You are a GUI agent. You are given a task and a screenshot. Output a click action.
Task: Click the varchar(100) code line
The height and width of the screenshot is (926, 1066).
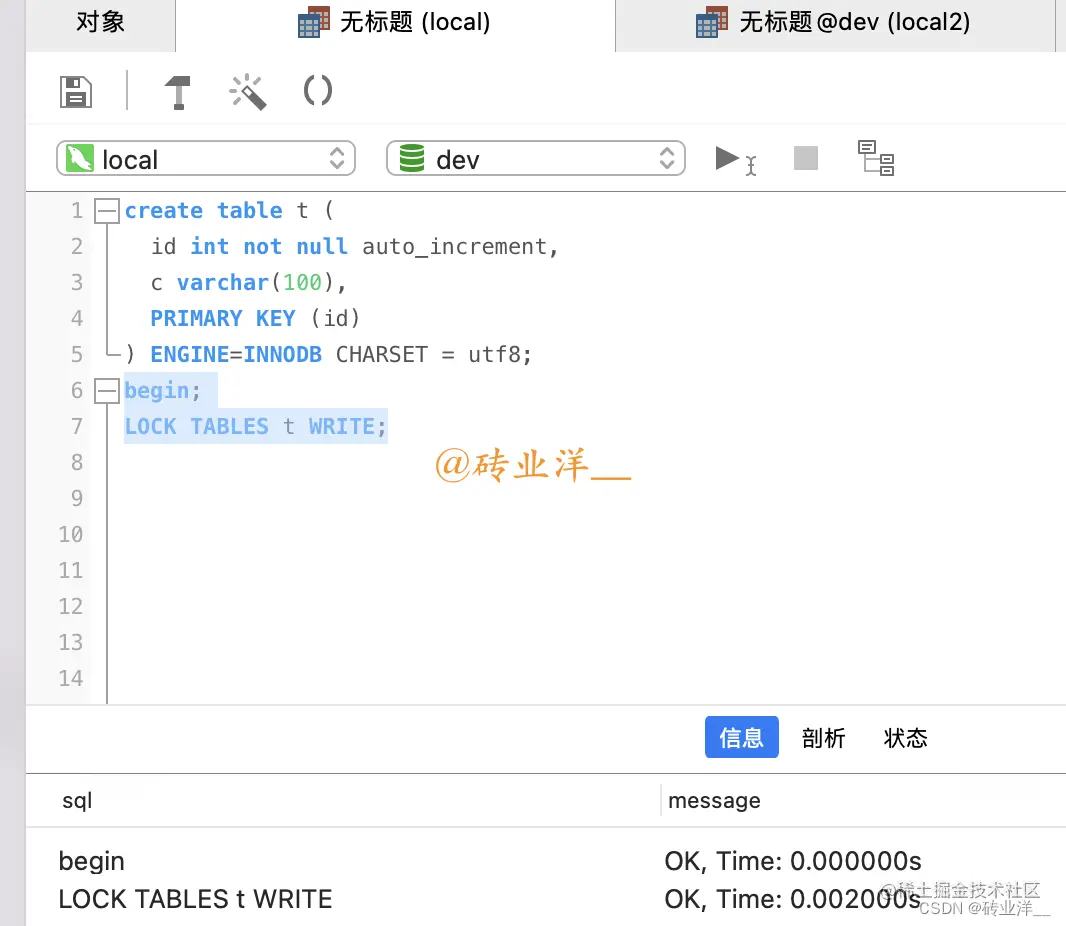point(248,282)
